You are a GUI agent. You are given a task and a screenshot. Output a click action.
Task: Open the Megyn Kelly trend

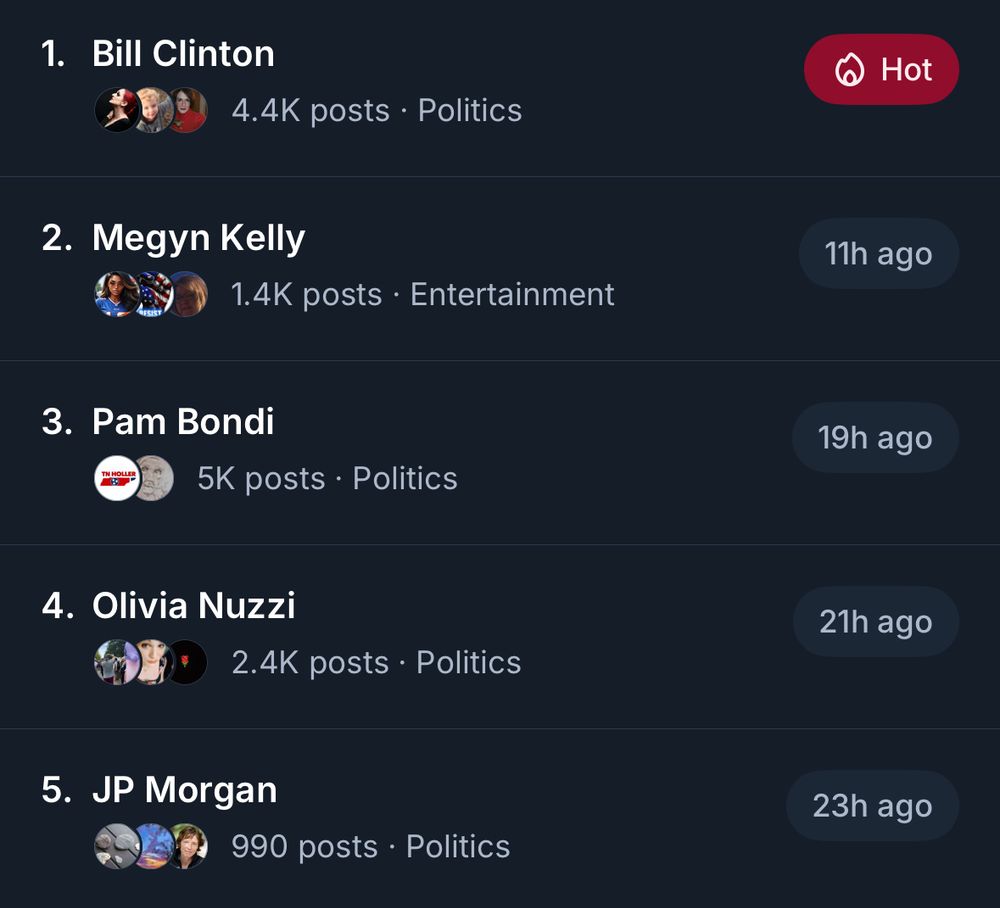point(198,238)
